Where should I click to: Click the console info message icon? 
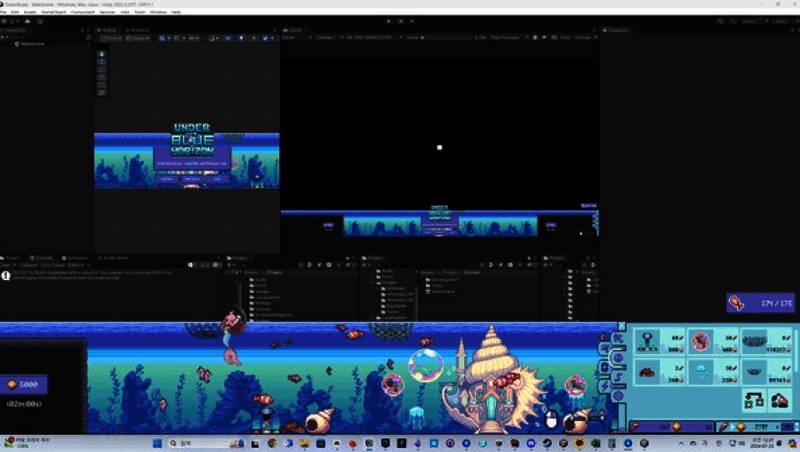click(6, 275)
